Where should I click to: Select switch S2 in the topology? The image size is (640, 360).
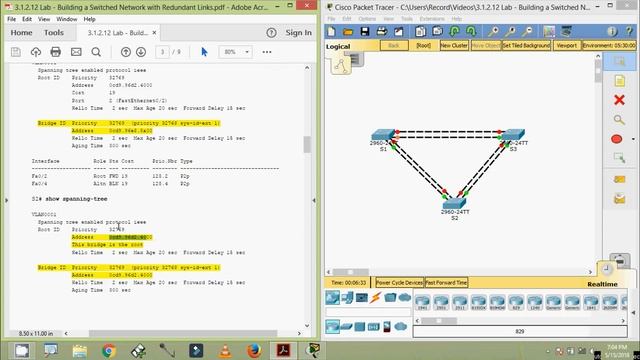click(x=454, y=203)
